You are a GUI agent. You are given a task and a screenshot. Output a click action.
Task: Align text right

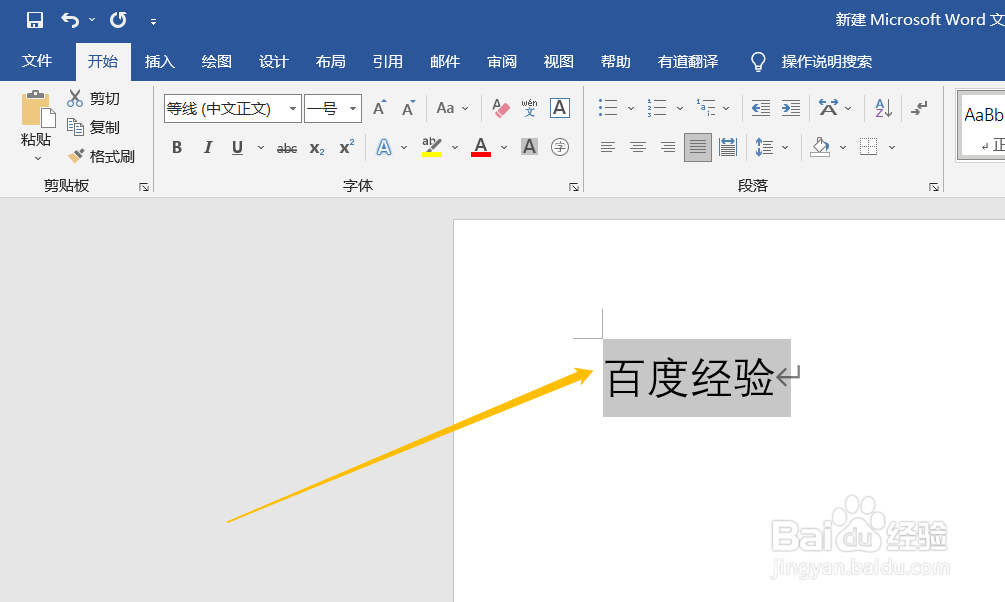coord(668,147)
